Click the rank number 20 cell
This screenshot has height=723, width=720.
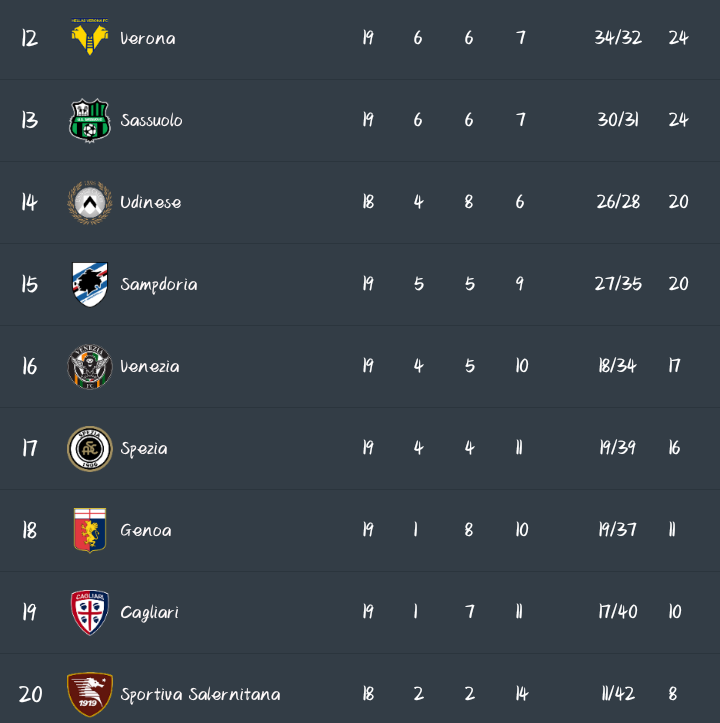pyautogui.click(x=30, y=694)
